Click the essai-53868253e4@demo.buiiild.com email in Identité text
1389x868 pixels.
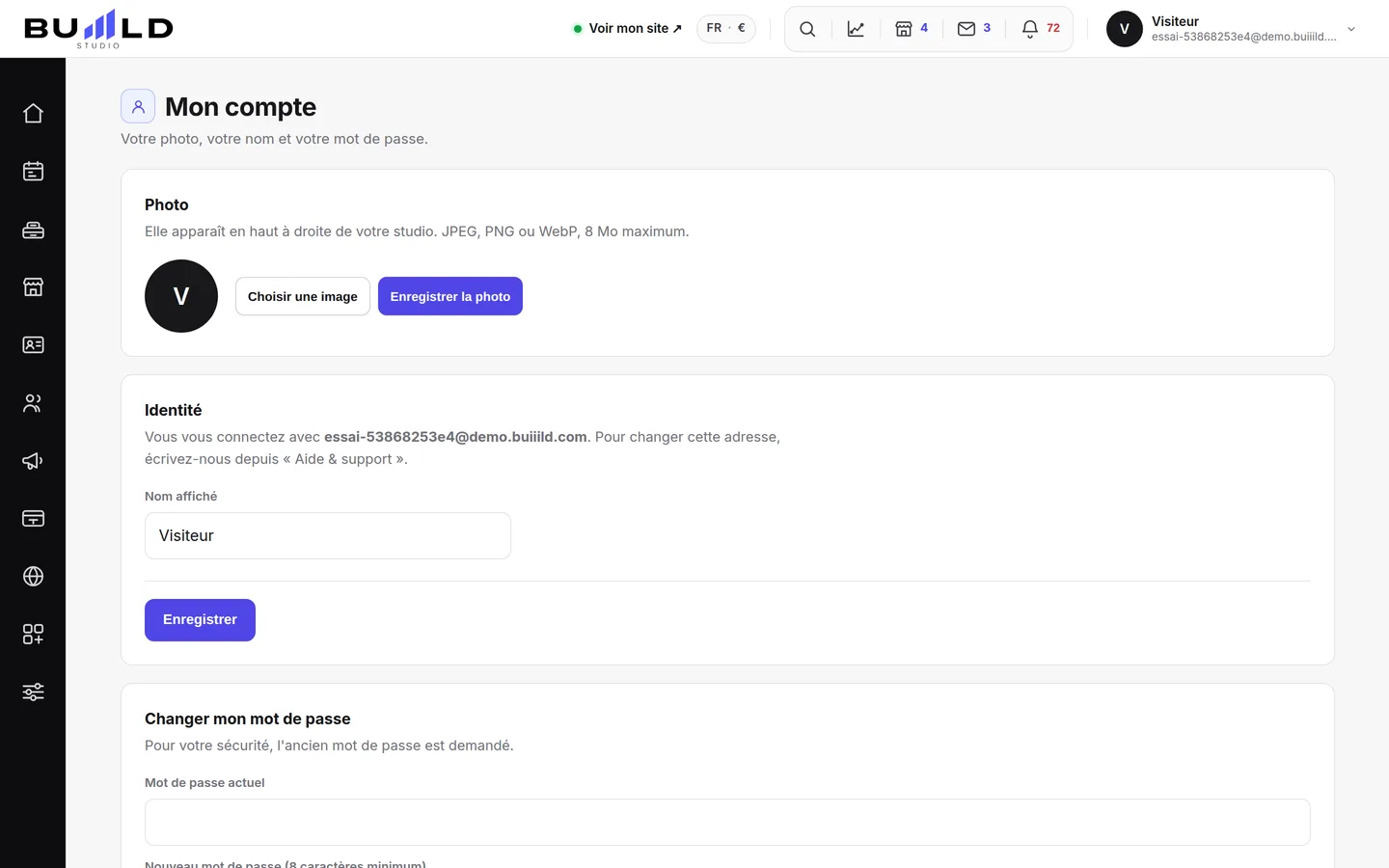click(x=455, y=437)
